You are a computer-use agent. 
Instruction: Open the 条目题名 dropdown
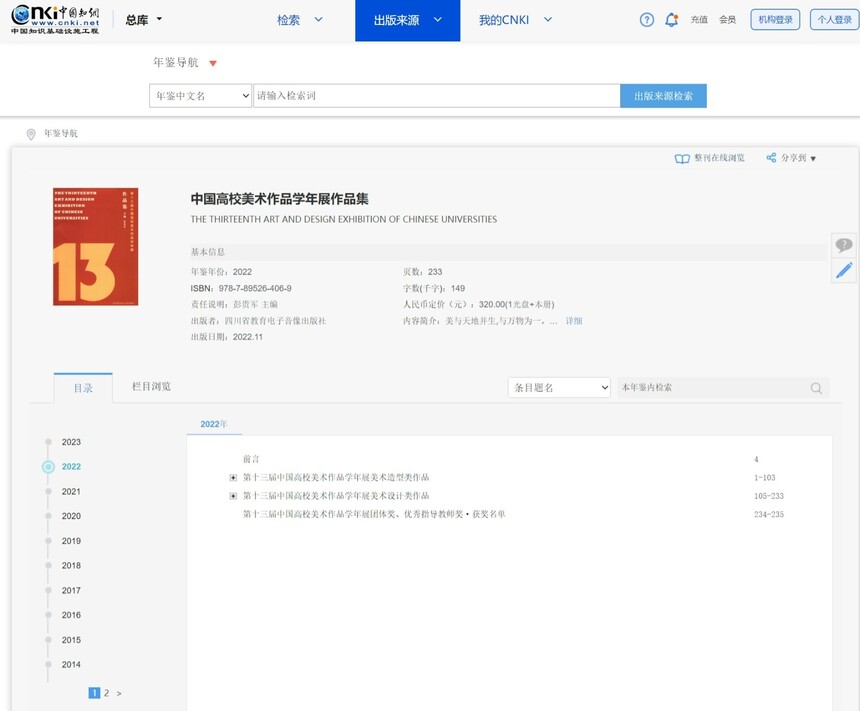coord(559,388)
